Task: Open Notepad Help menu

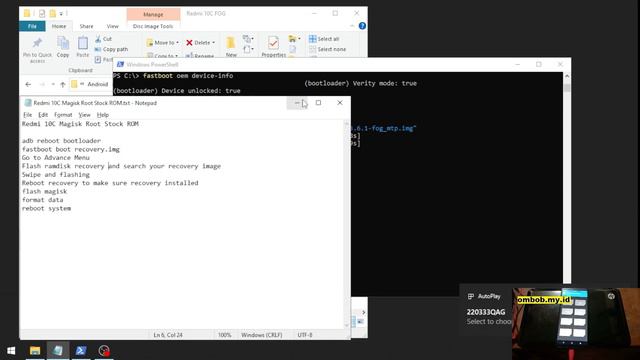Action: (x=102, y=115)
